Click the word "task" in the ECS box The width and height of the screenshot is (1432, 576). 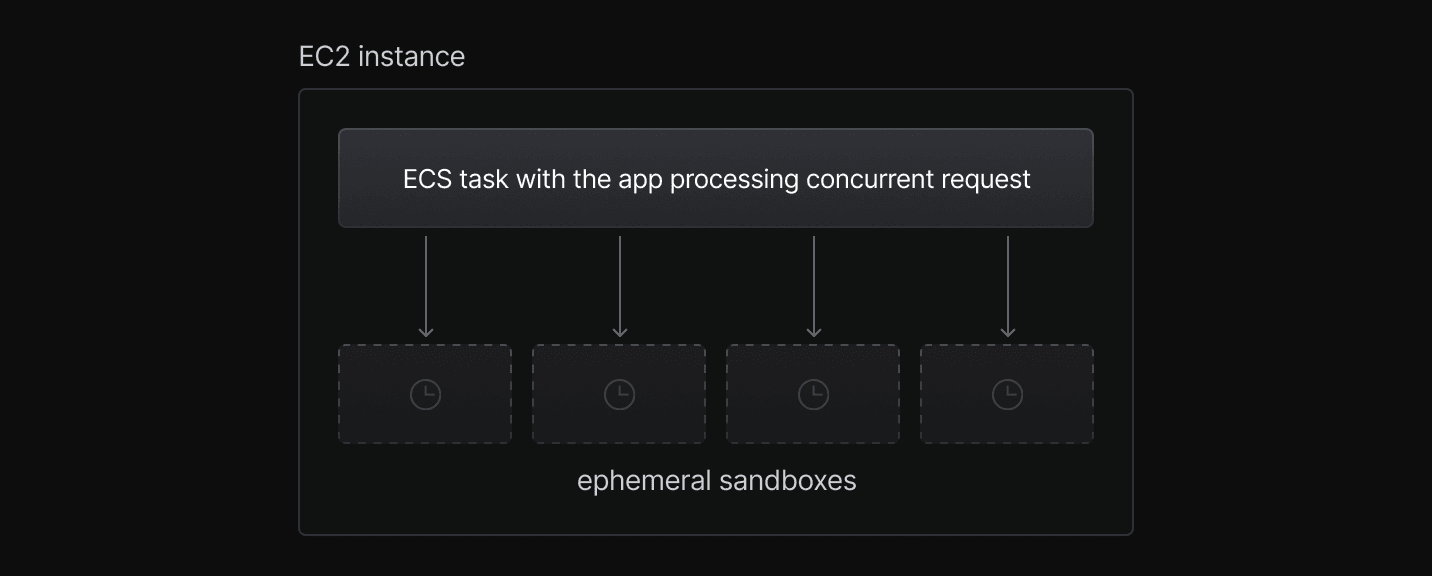point(484,180)
